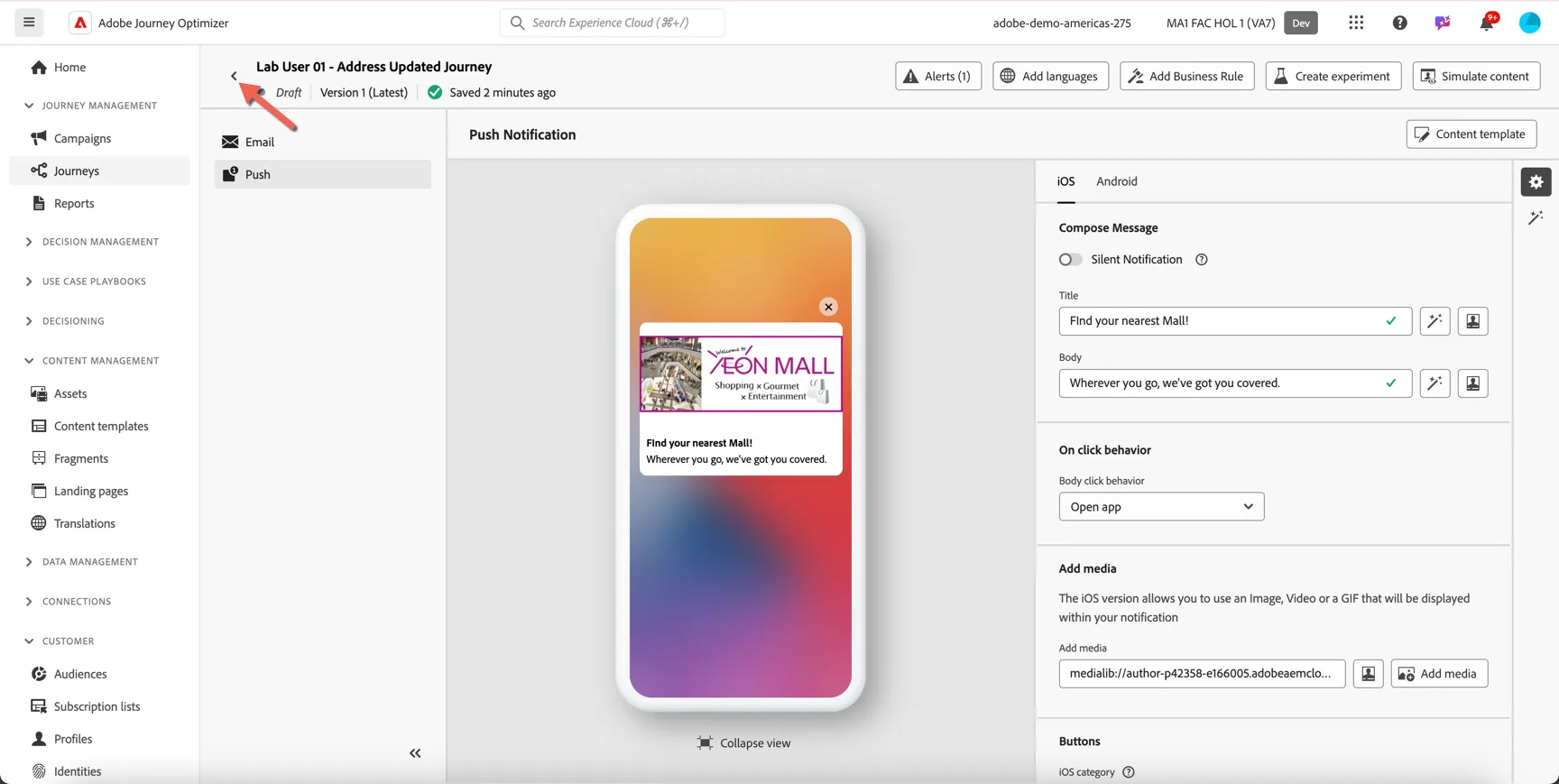The width and height of the screenshot is (1559, 784).
Task: Open personalization icon next to media URL
Action: [x=1368, y=674]
